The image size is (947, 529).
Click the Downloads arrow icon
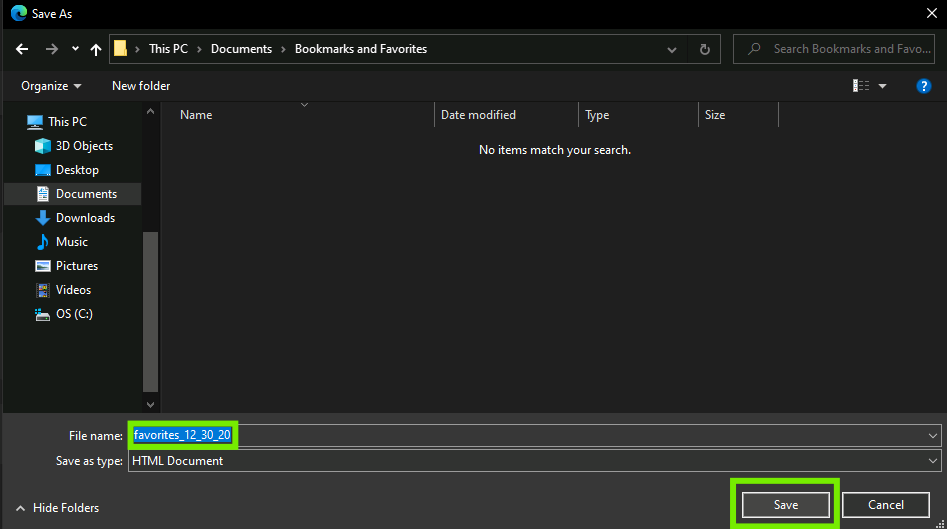point(42,218)
